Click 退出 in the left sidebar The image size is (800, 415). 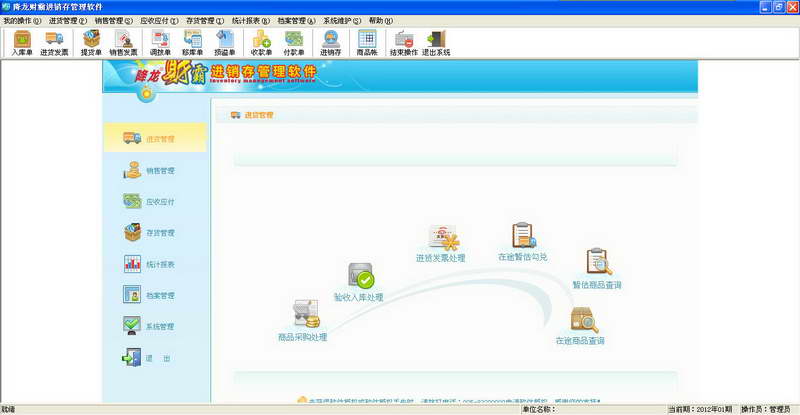pyautogui.click(x=155, y=357)
